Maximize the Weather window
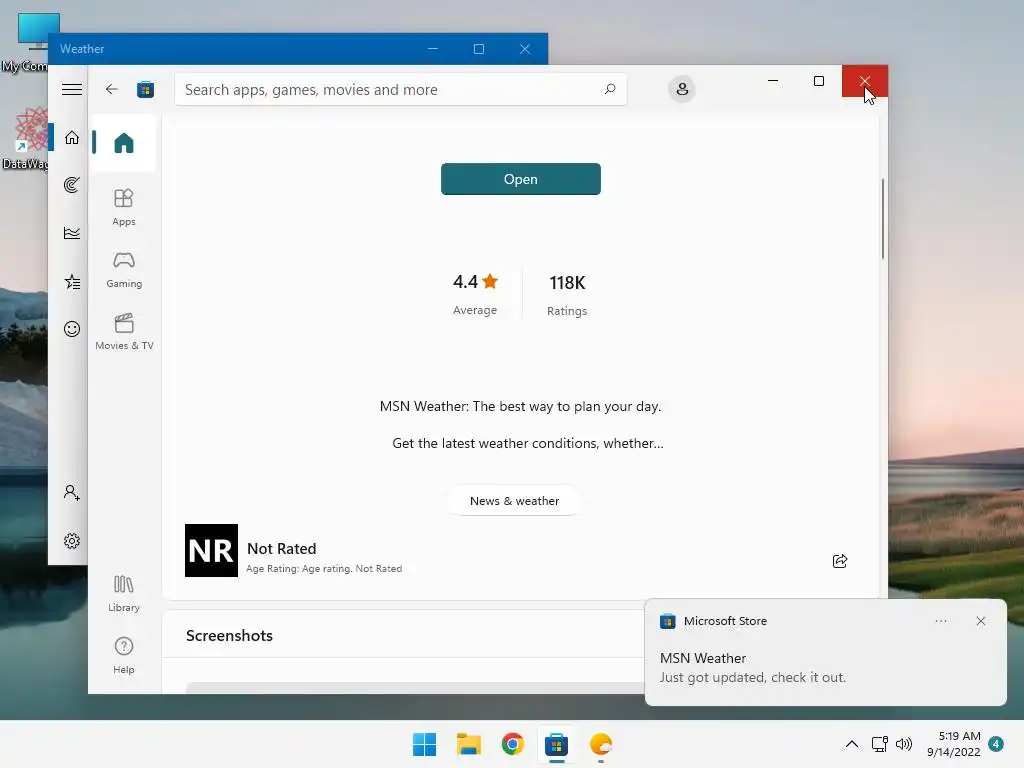Viewport: 1024px width, 768px height. pyautogui.click(x=479, y=49)
